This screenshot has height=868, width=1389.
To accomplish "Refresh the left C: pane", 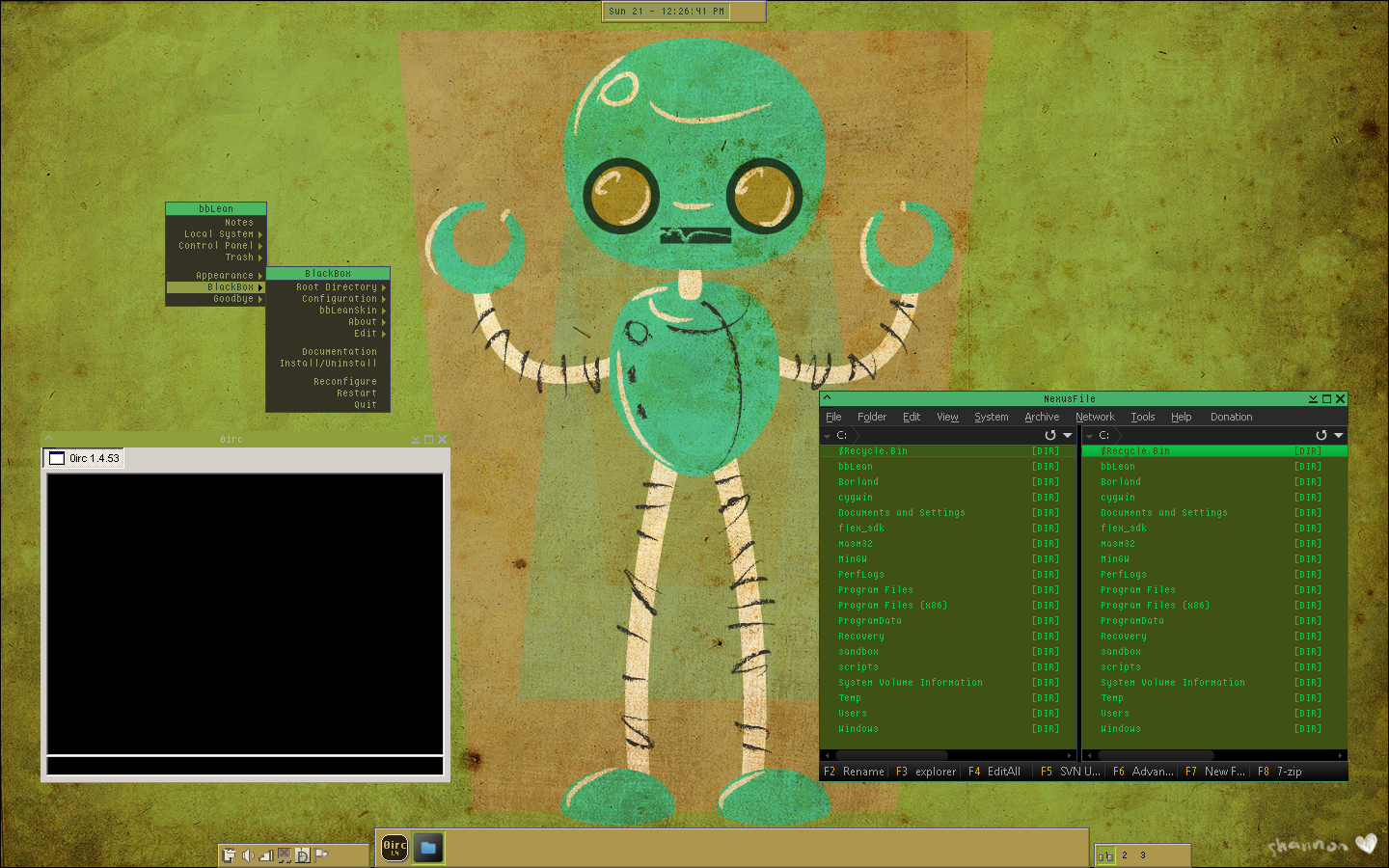I will point(1050,436).
